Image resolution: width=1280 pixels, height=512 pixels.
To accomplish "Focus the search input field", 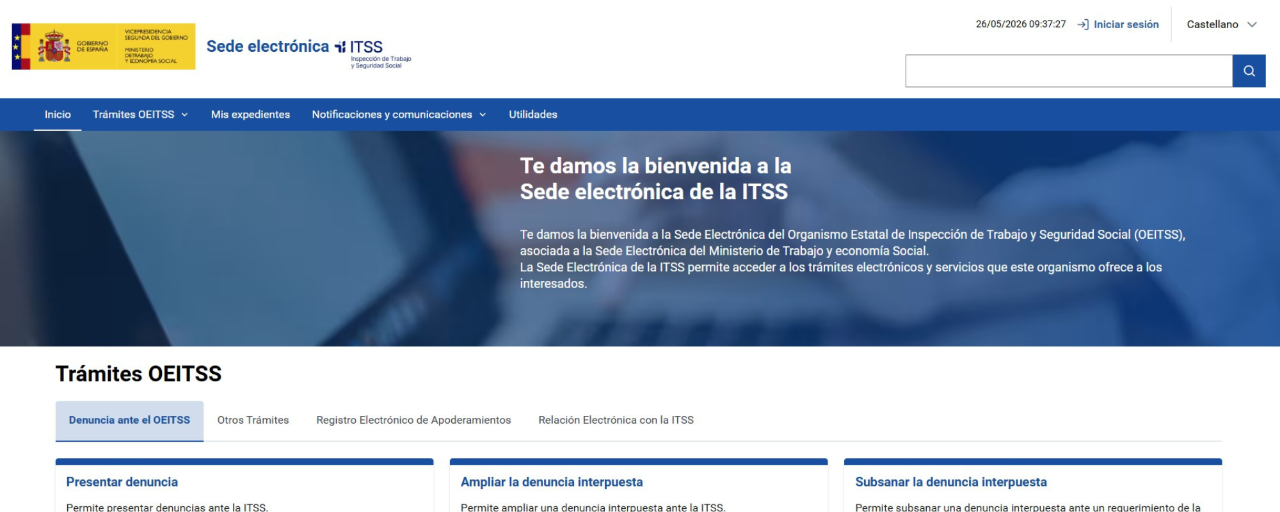I will [x=1069, y=71].
